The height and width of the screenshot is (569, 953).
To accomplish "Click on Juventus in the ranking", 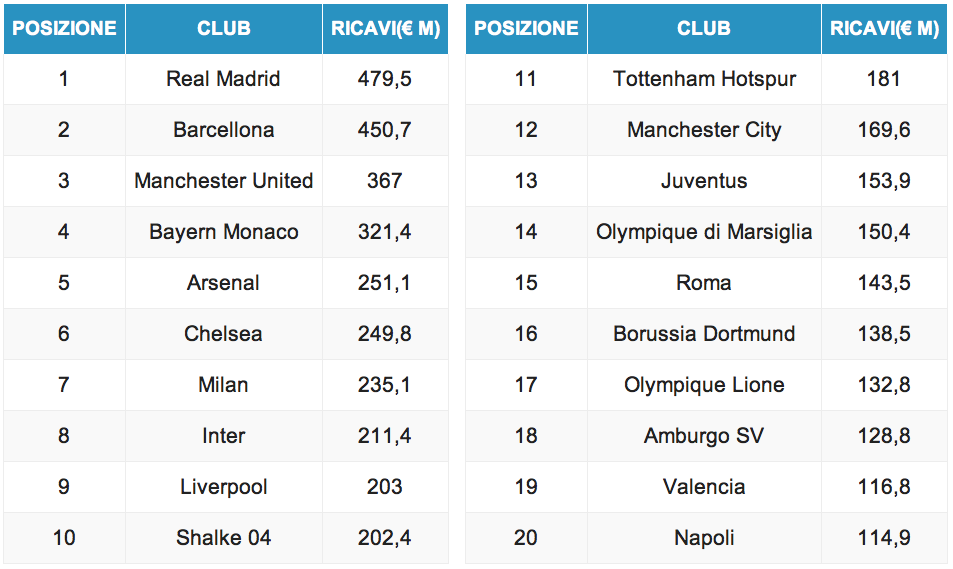I will coord(704,181).
